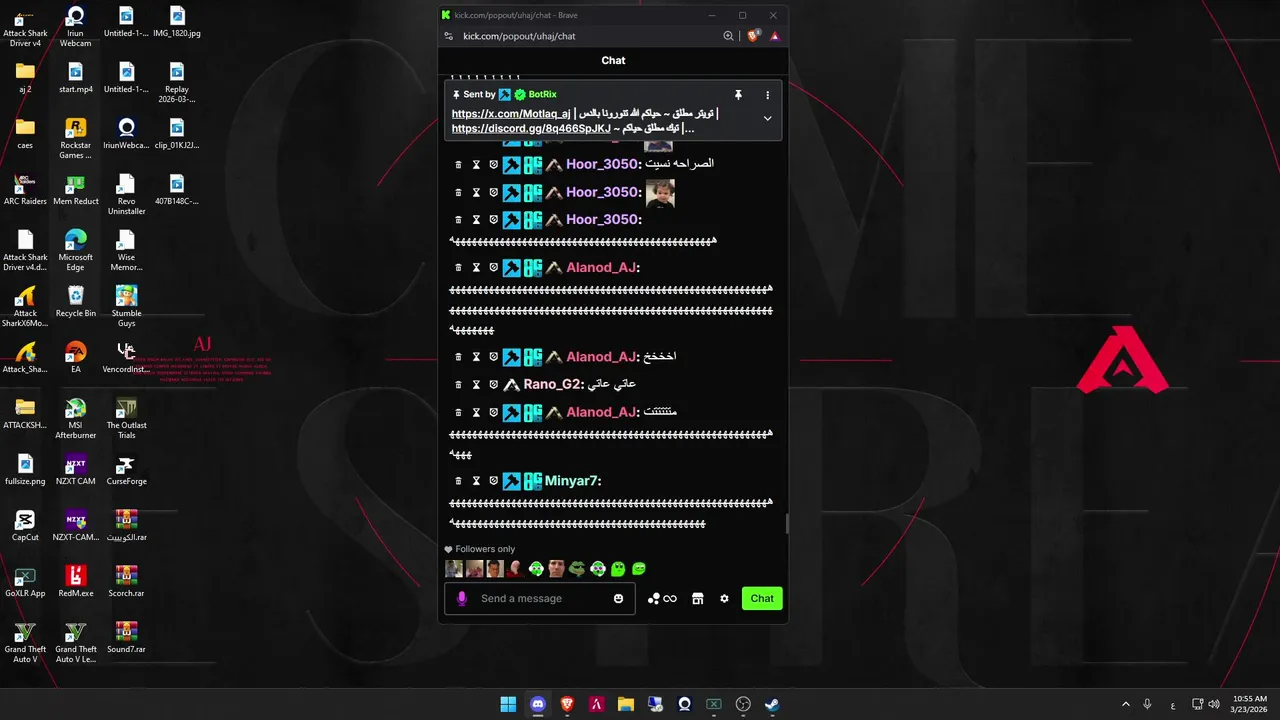This screenshot has width=1280, height=720.
Task: Click the zoom magnifier icon in address bar
Action: coord(729,36)
